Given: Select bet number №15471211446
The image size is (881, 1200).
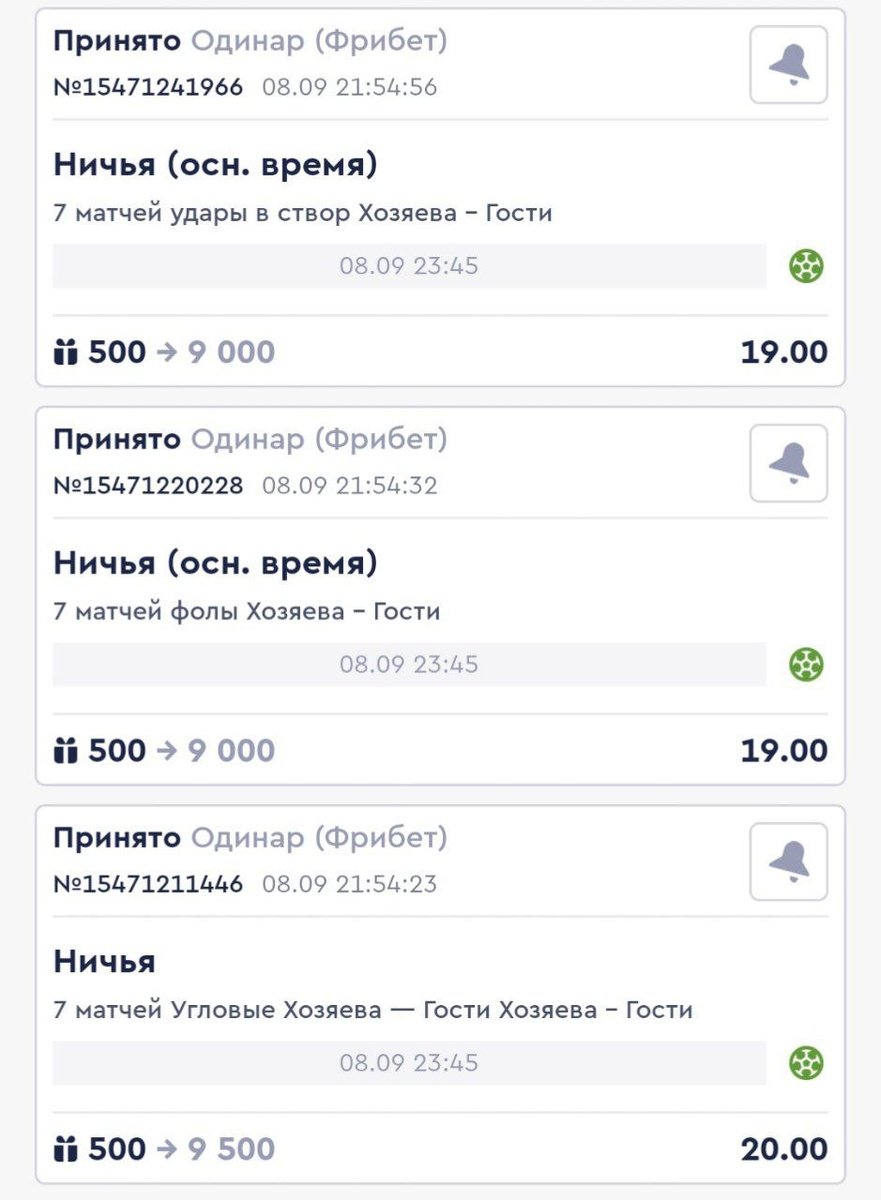Looking at the screenshot, I should click(148, 884).
